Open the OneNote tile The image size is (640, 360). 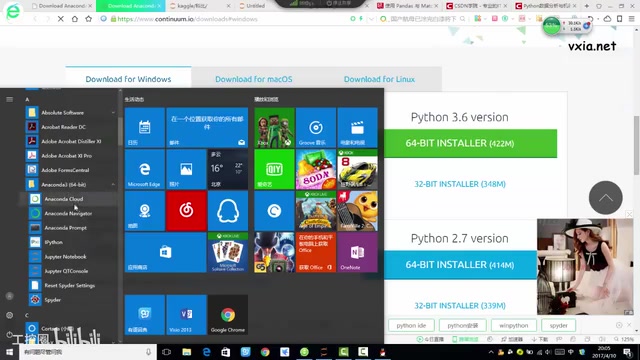tap(357, 252)
